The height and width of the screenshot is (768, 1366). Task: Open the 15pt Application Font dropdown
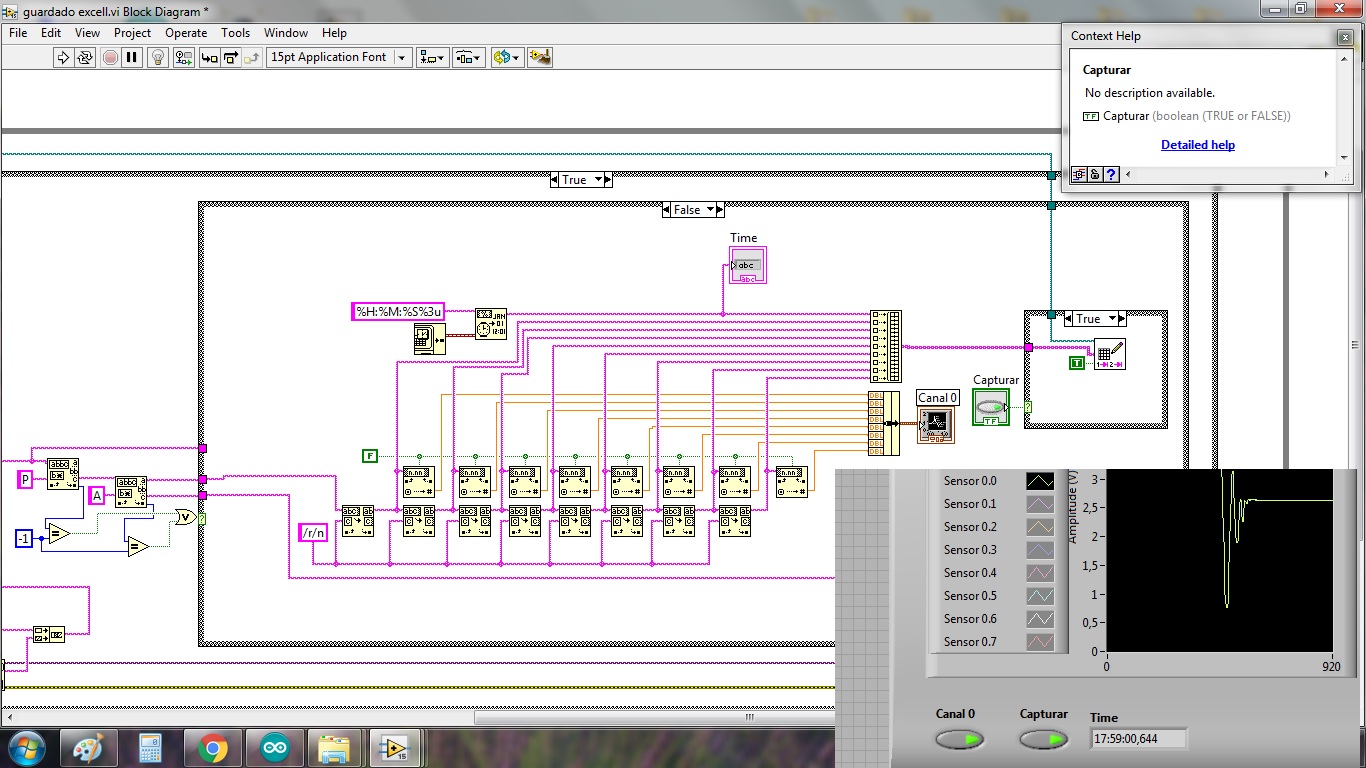pos(339,58)
